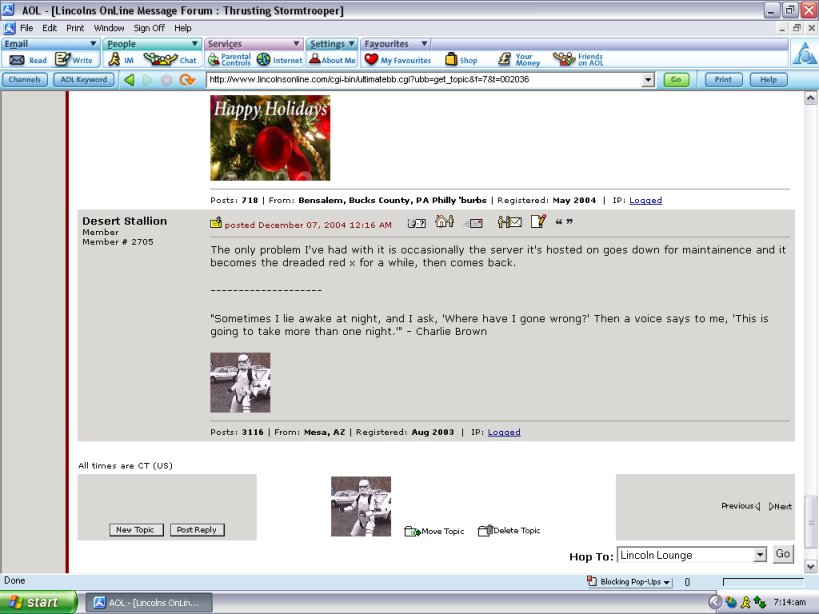Screen dimensions: 819x614
Task: Click in the URL address field
Action: pos(423,80)
